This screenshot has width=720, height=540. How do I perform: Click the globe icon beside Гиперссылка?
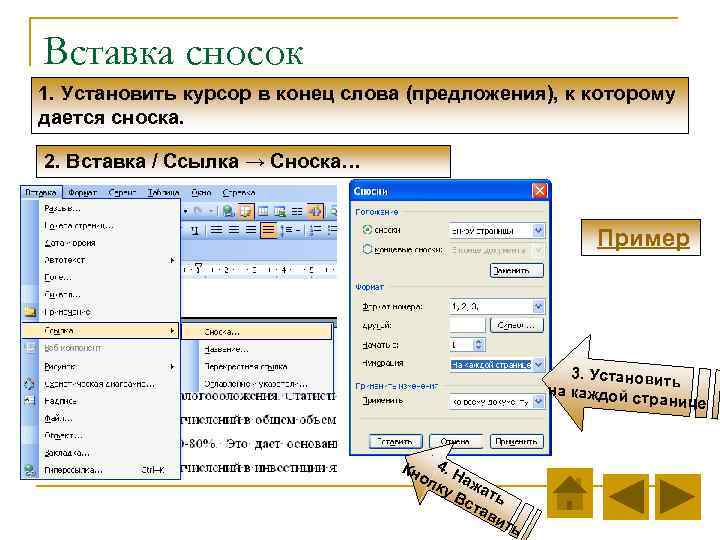point(29,469)
